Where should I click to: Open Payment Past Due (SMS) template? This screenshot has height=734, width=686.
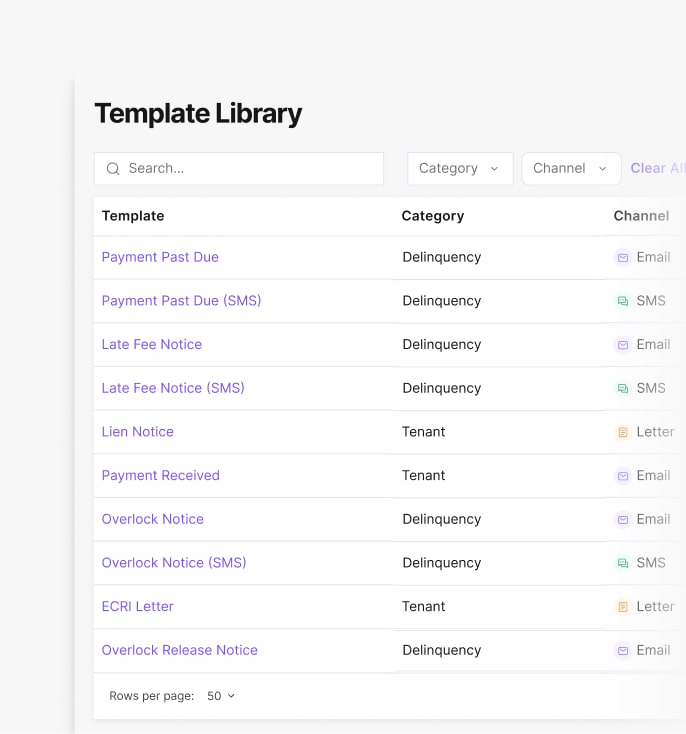click(181, 301)
